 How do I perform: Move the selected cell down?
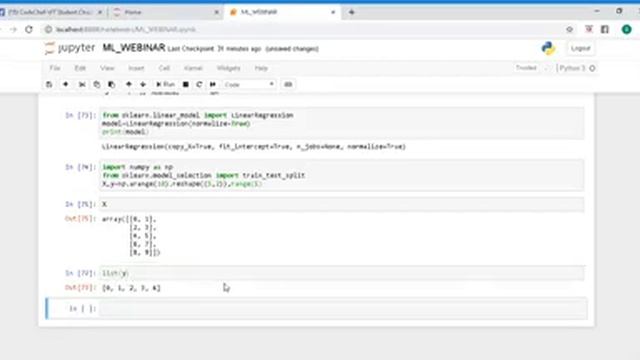pyautogui.click(x=143, y=84)
